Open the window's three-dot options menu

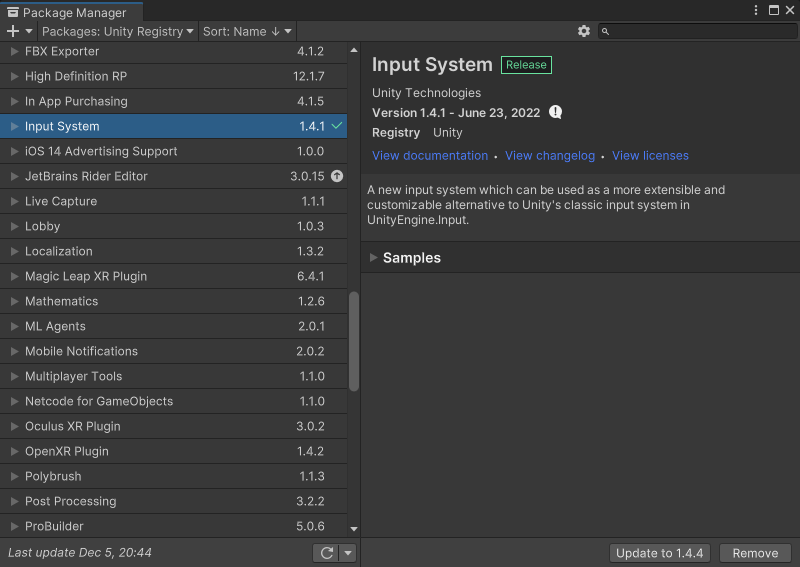tap(756, 10)
